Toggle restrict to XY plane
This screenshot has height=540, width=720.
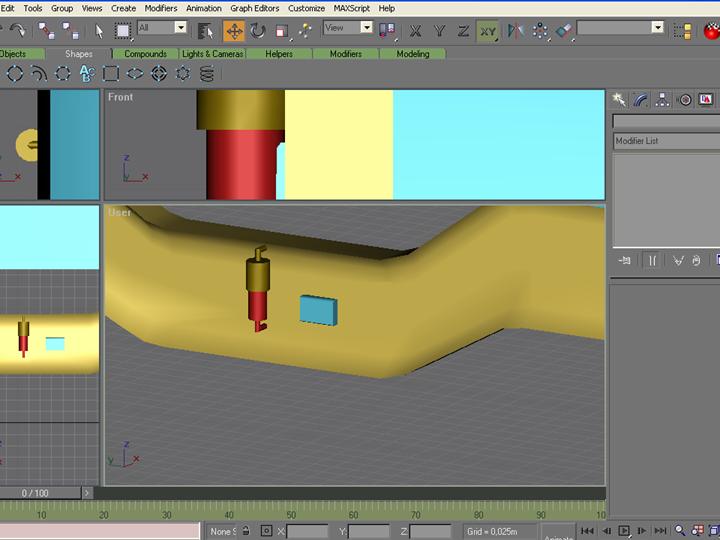point(488,31)
